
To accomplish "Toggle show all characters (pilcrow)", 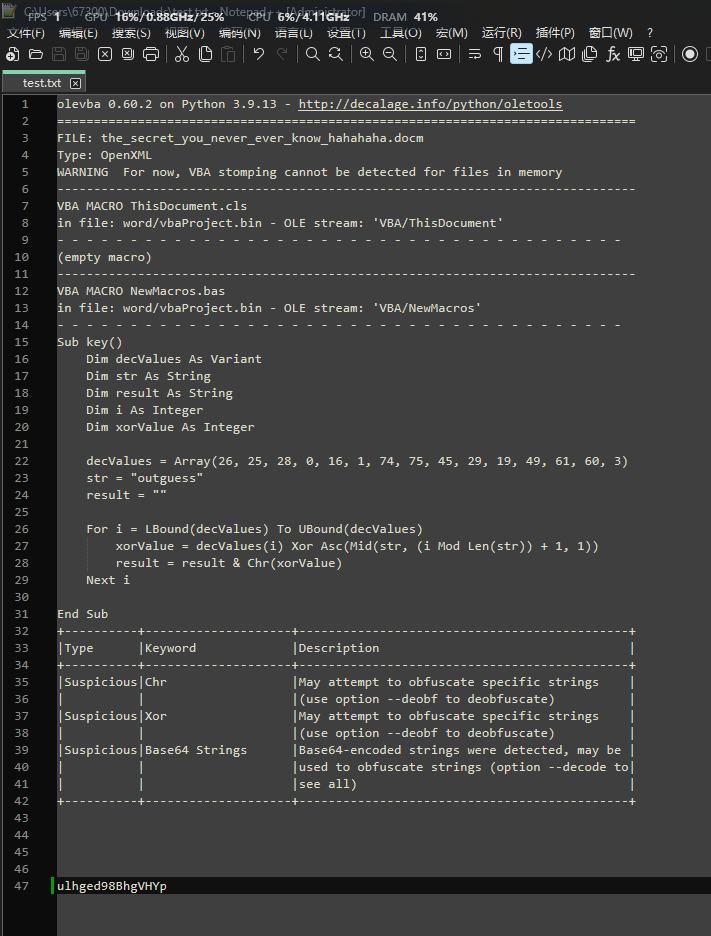I will click(498, 54).
